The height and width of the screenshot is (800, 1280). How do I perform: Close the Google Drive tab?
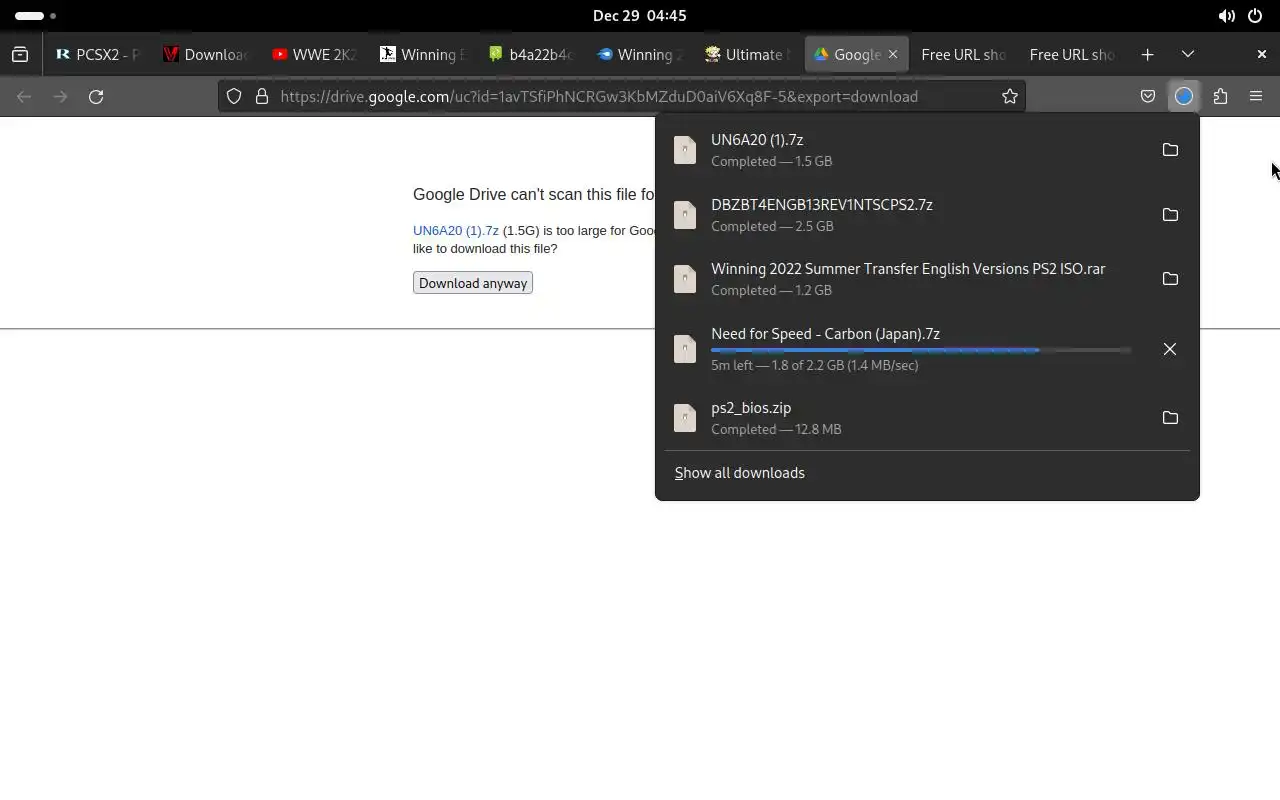tap(893, 55)
